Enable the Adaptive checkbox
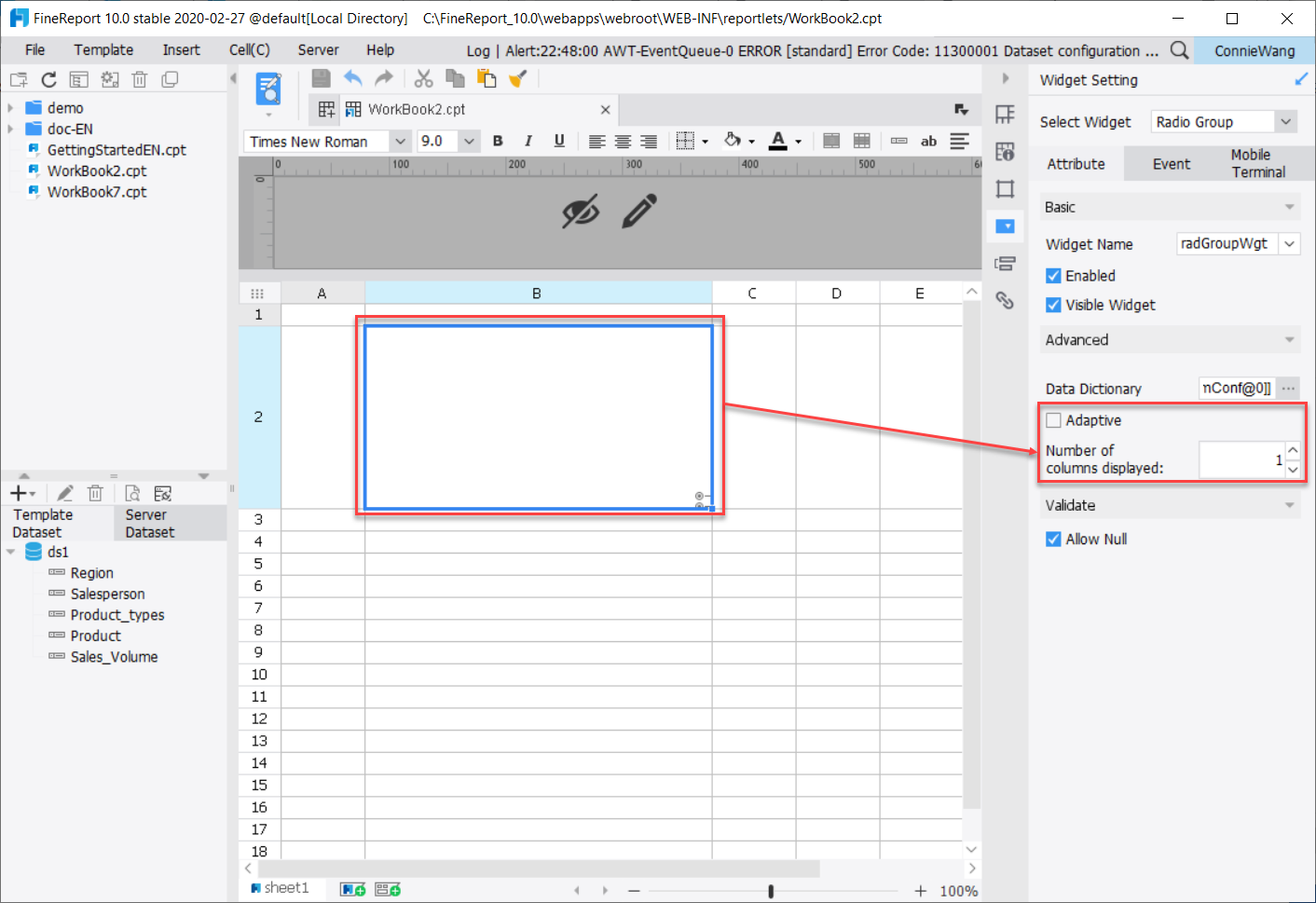Screen dimensions: 1316x903 point(1053,420)
